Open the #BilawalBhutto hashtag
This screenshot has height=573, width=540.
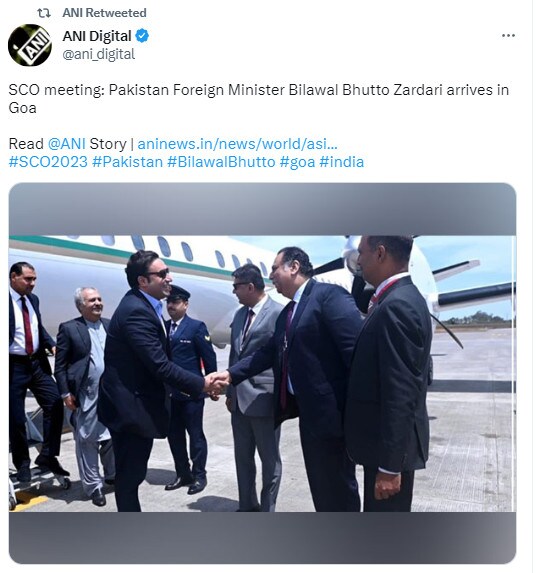[221, 162]
